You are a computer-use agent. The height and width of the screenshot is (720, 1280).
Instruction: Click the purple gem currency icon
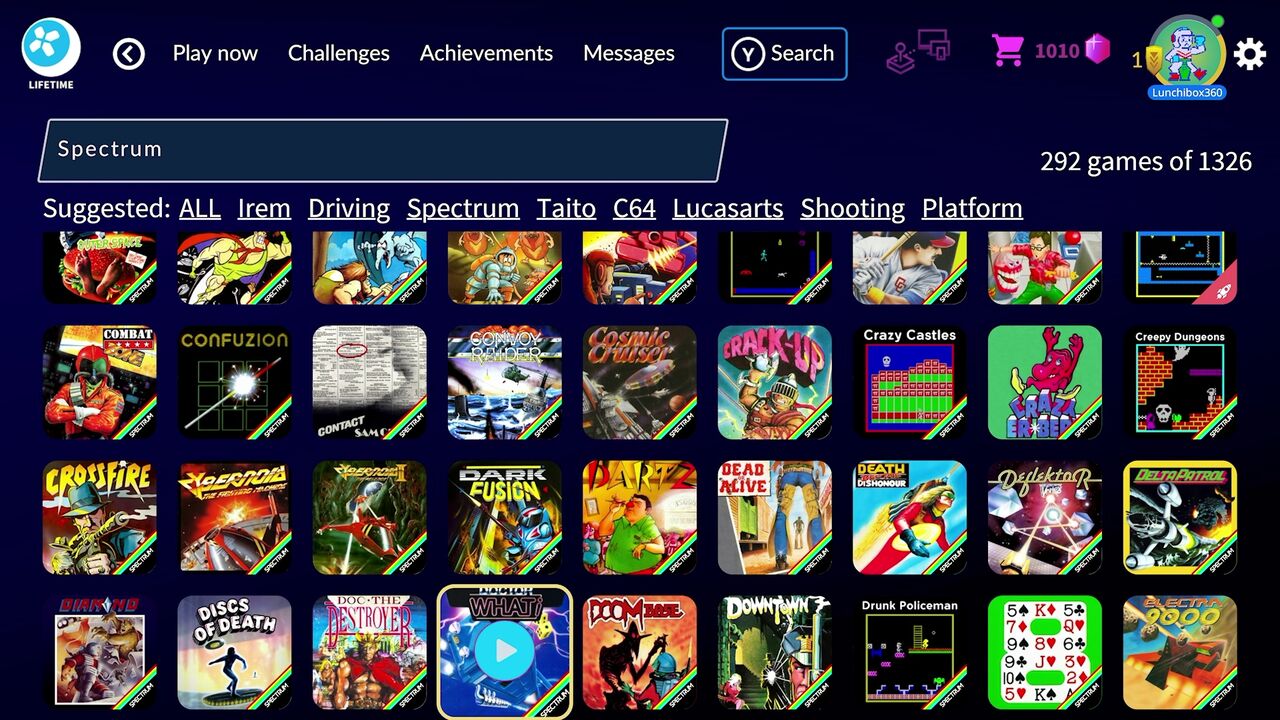coord(1098,49)
